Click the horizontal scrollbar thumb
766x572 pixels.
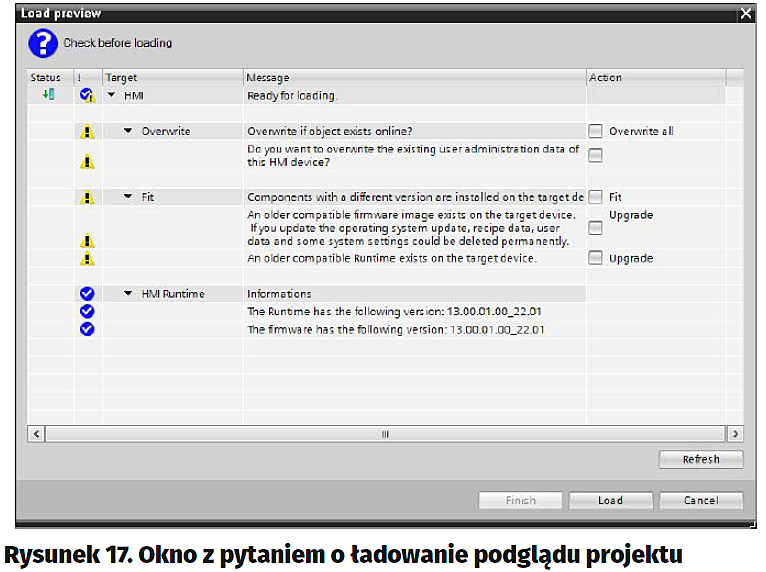tap(384, 434)
